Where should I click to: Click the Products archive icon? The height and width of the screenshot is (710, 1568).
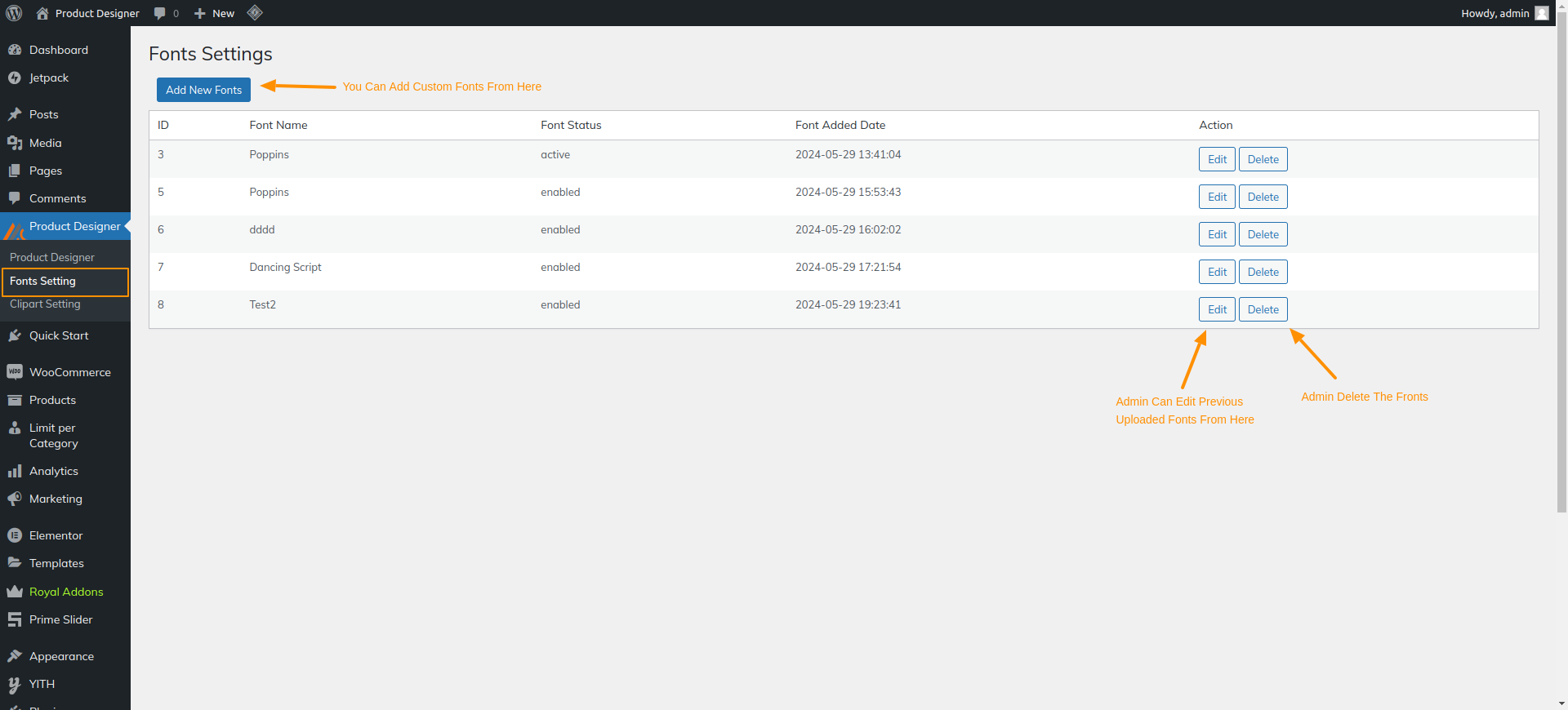[x=15, y=400]
